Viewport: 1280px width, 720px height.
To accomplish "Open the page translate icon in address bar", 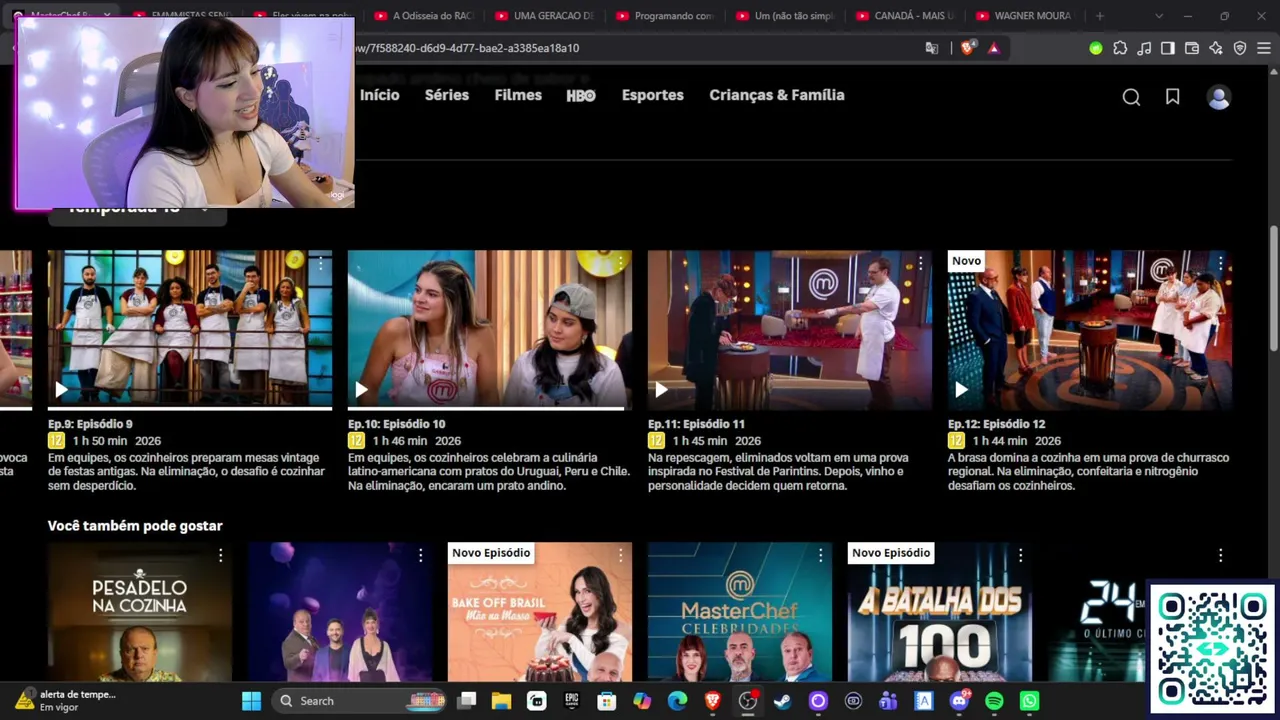I will (932, 48).
